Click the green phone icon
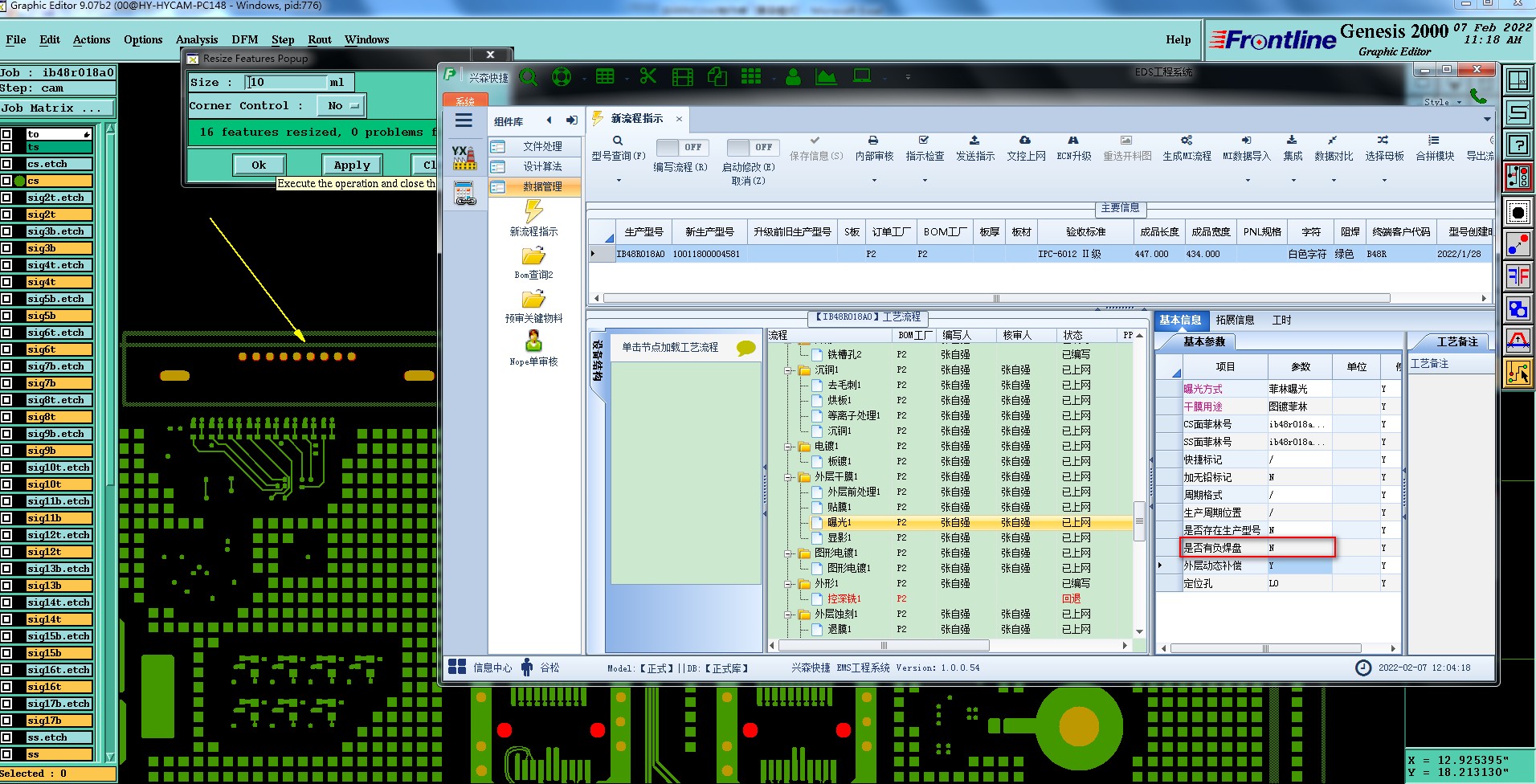1536x784 pixels. pos(1478,96)
